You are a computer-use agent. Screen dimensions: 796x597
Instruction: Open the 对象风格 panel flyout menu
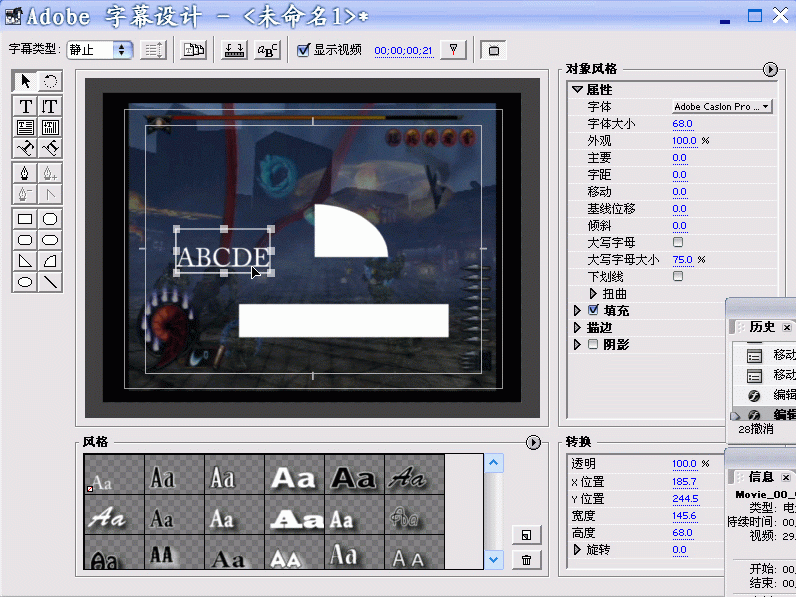tap(770, 70)
